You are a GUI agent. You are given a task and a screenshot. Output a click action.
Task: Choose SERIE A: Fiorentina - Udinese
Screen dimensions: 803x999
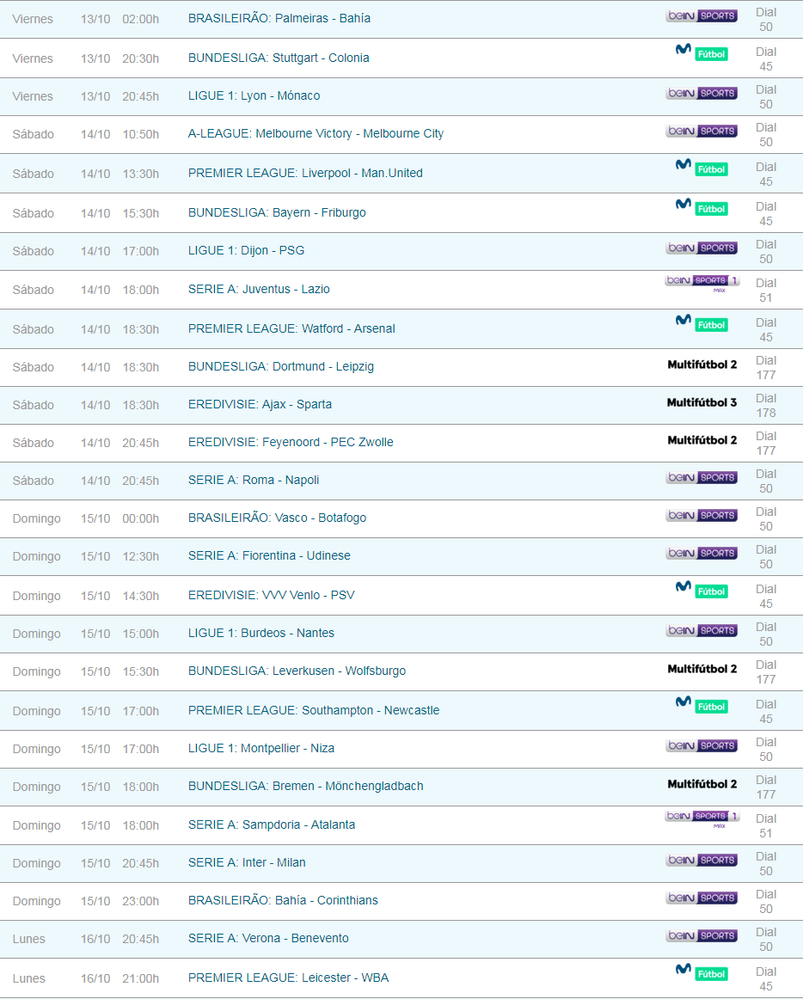(x=269, y=556)
